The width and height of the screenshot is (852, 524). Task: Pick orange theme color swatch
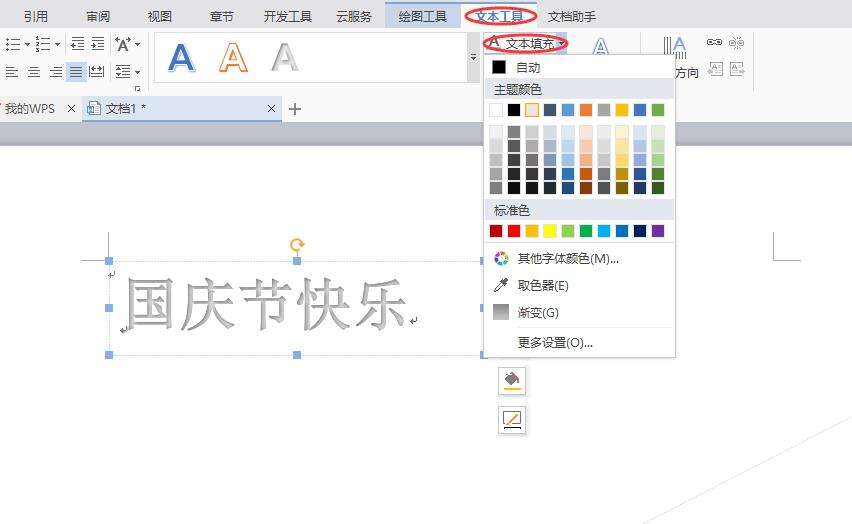coord(586,110)
